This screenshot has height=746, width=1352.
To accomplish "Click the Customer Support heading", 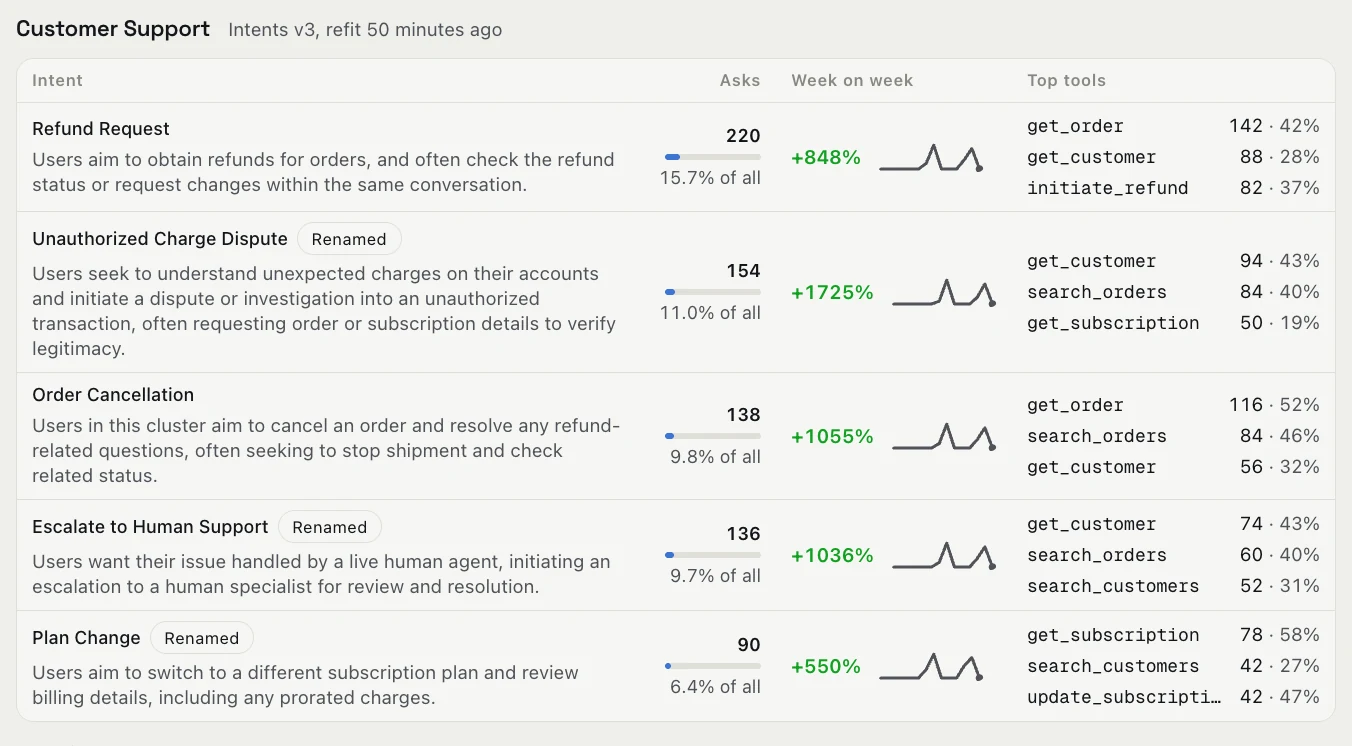I will coord(113,29).
